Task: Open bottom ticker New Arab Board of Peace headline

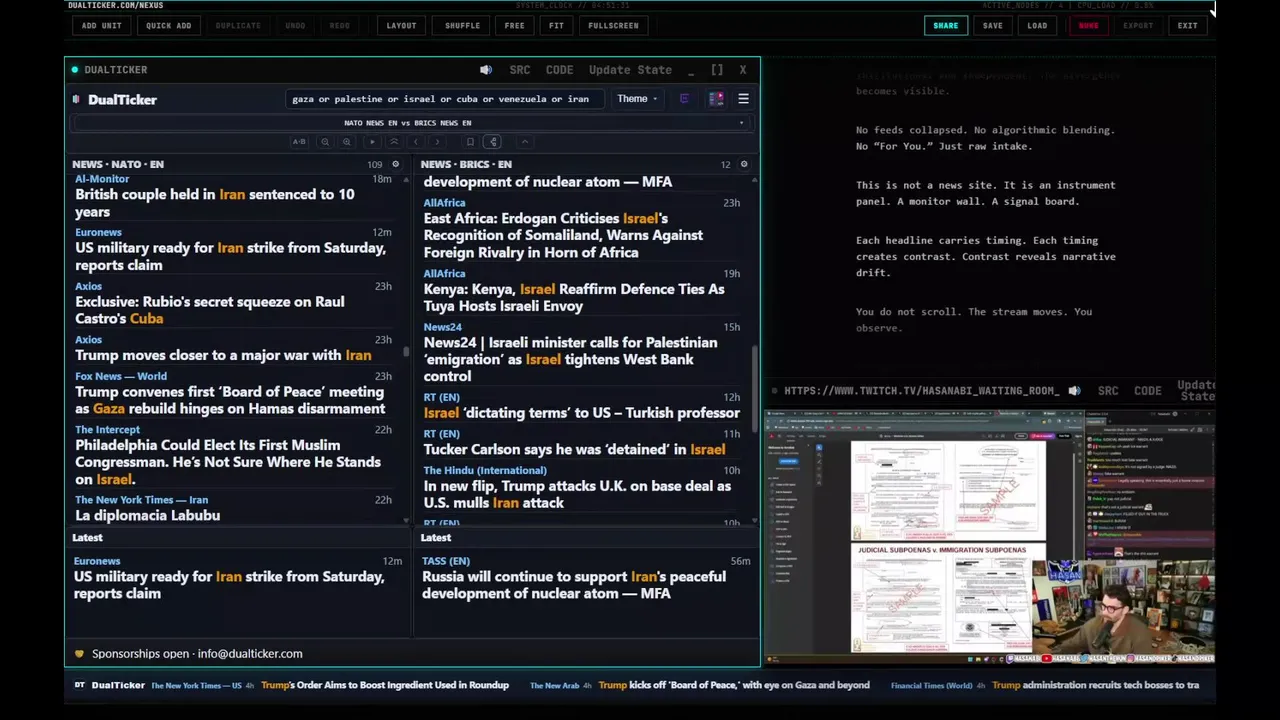Action: coord(734,685)
